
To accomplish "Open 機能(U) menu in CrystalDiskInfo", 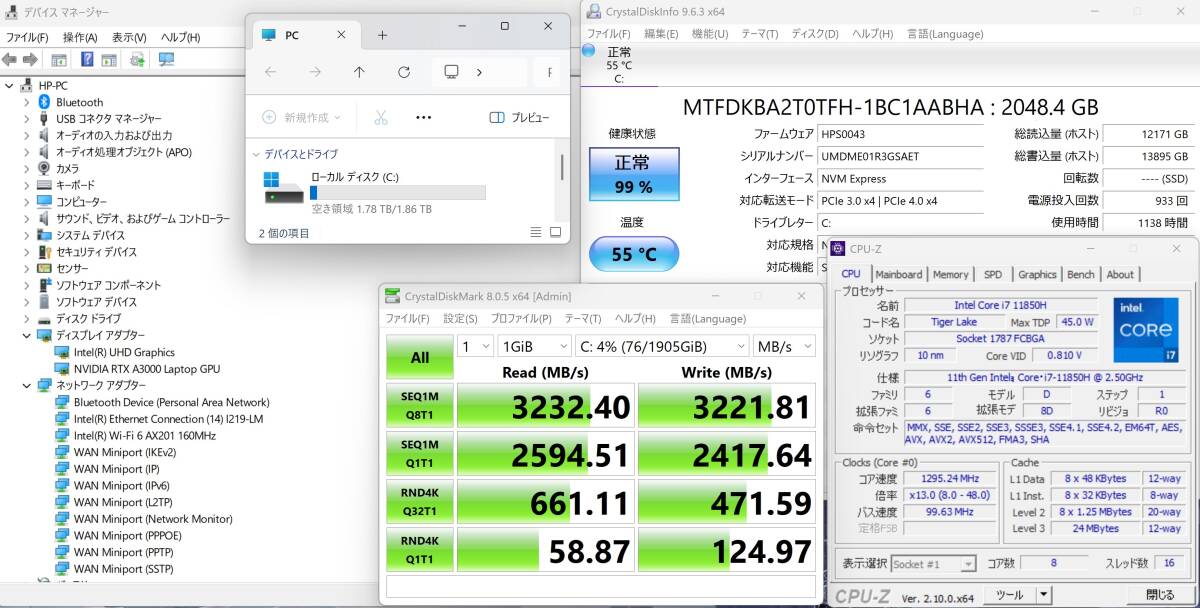I will coord(709,33).
